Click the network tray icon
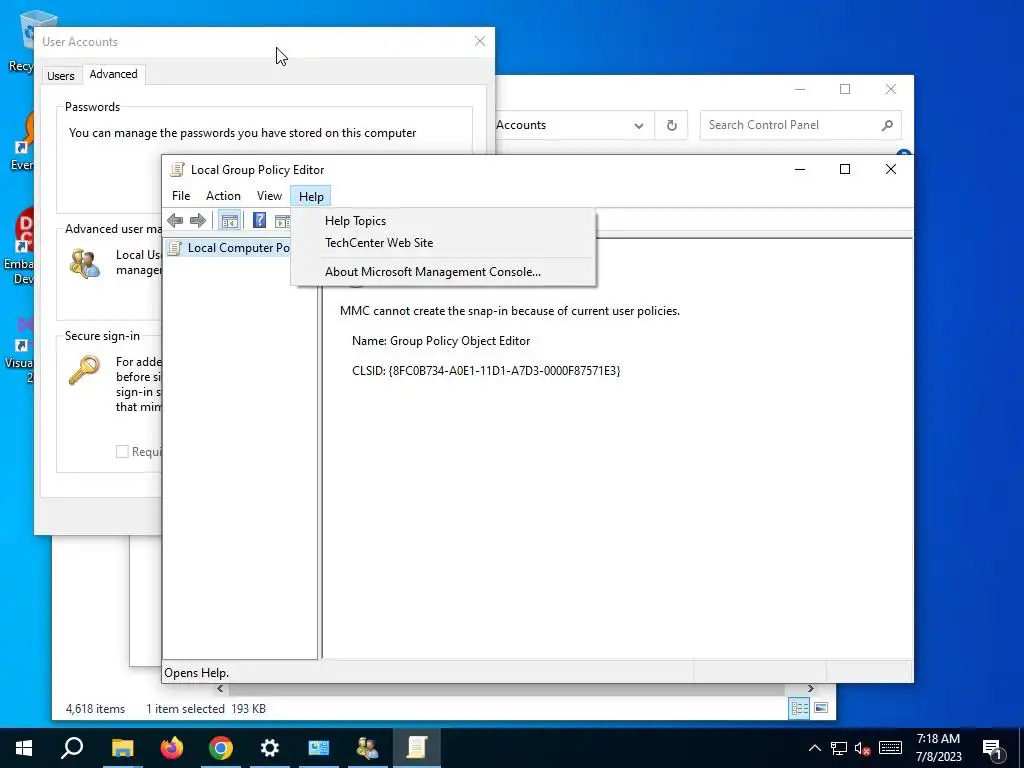This screenshot has width=1024, height=768. point(839,748)
